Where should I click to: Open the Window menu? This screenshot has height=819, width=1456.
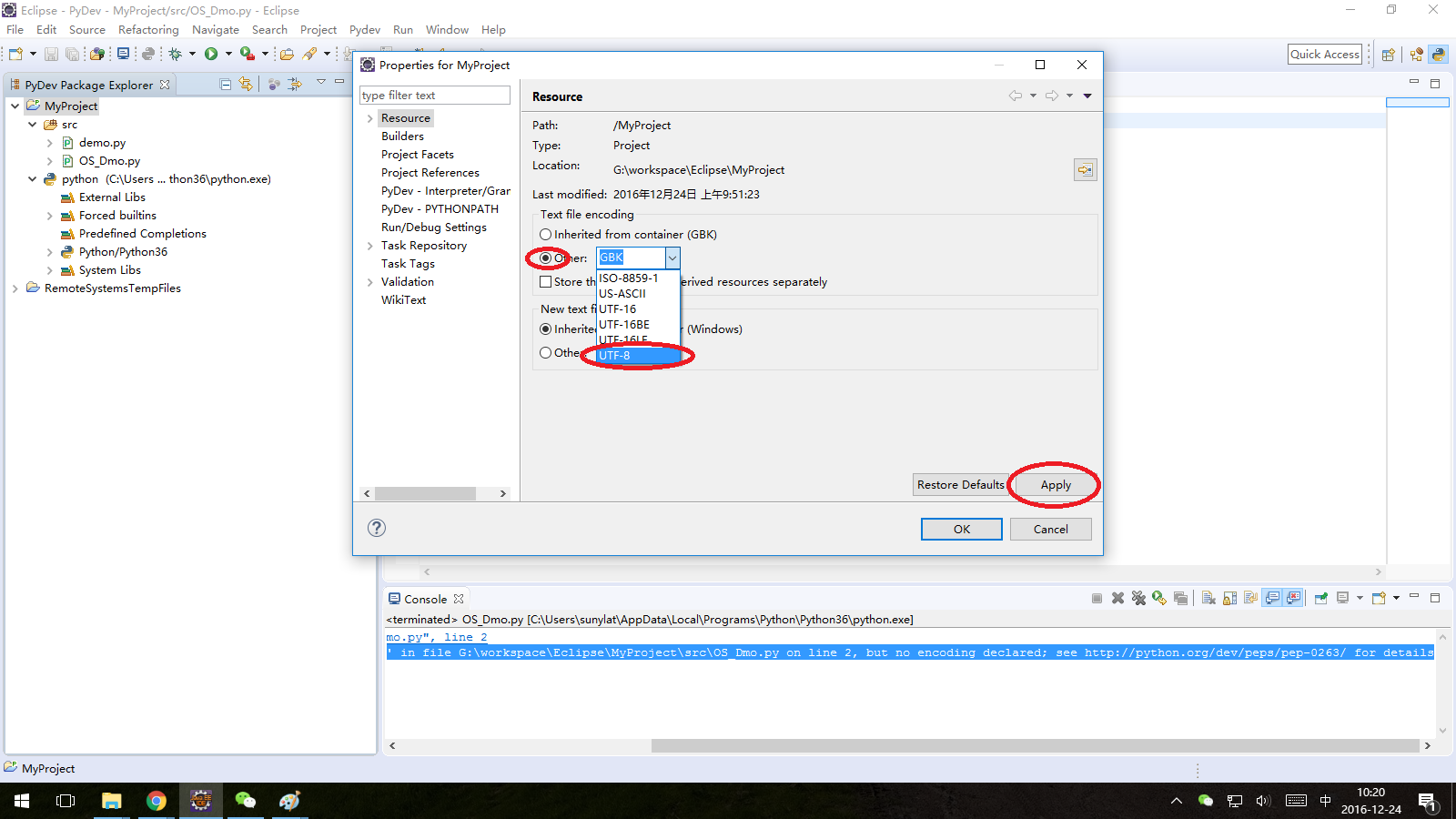click(x=447, y=30)
